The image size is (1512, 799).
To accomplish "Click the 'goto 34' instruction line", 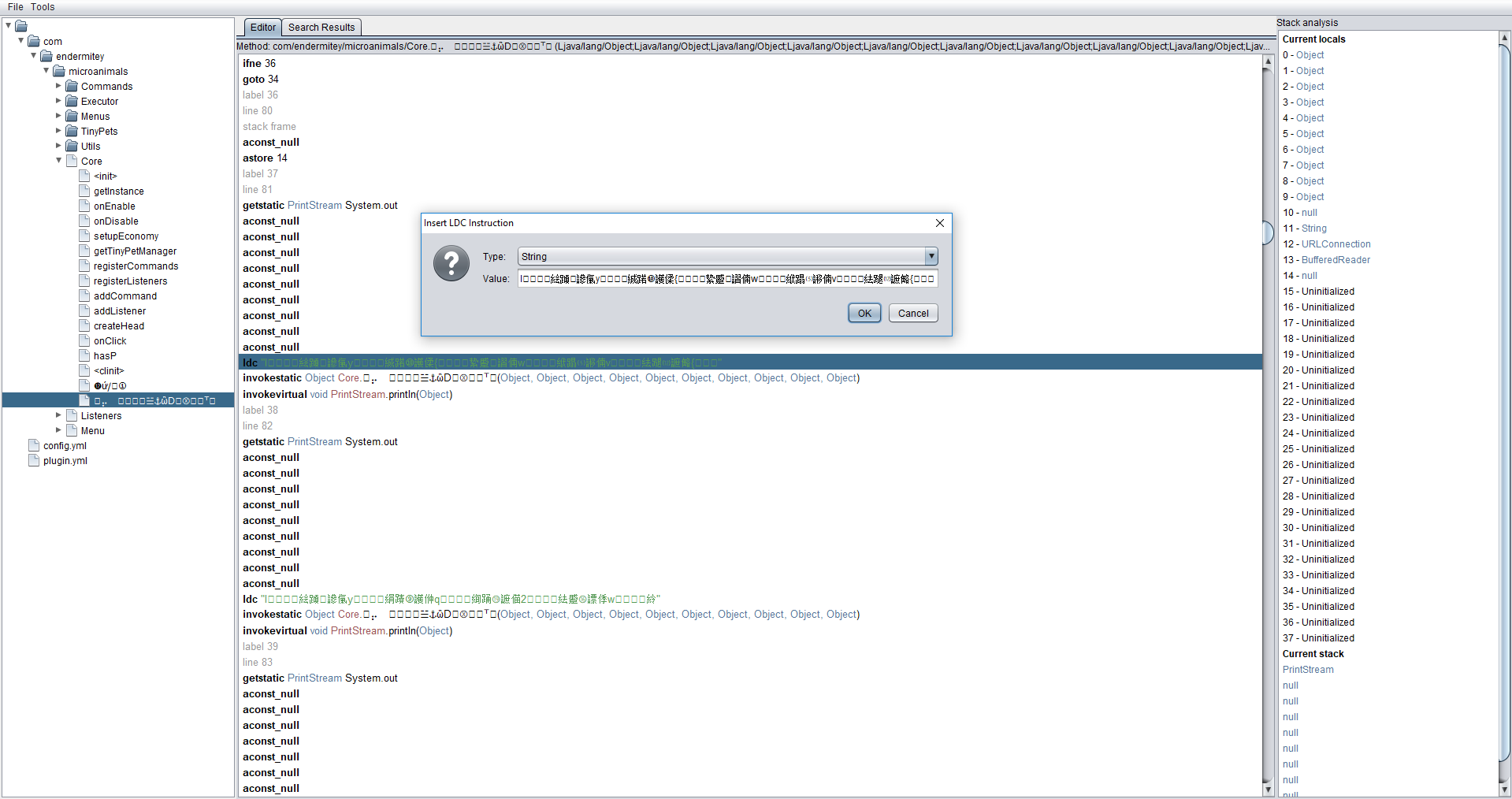I will (x=260, y=80).
